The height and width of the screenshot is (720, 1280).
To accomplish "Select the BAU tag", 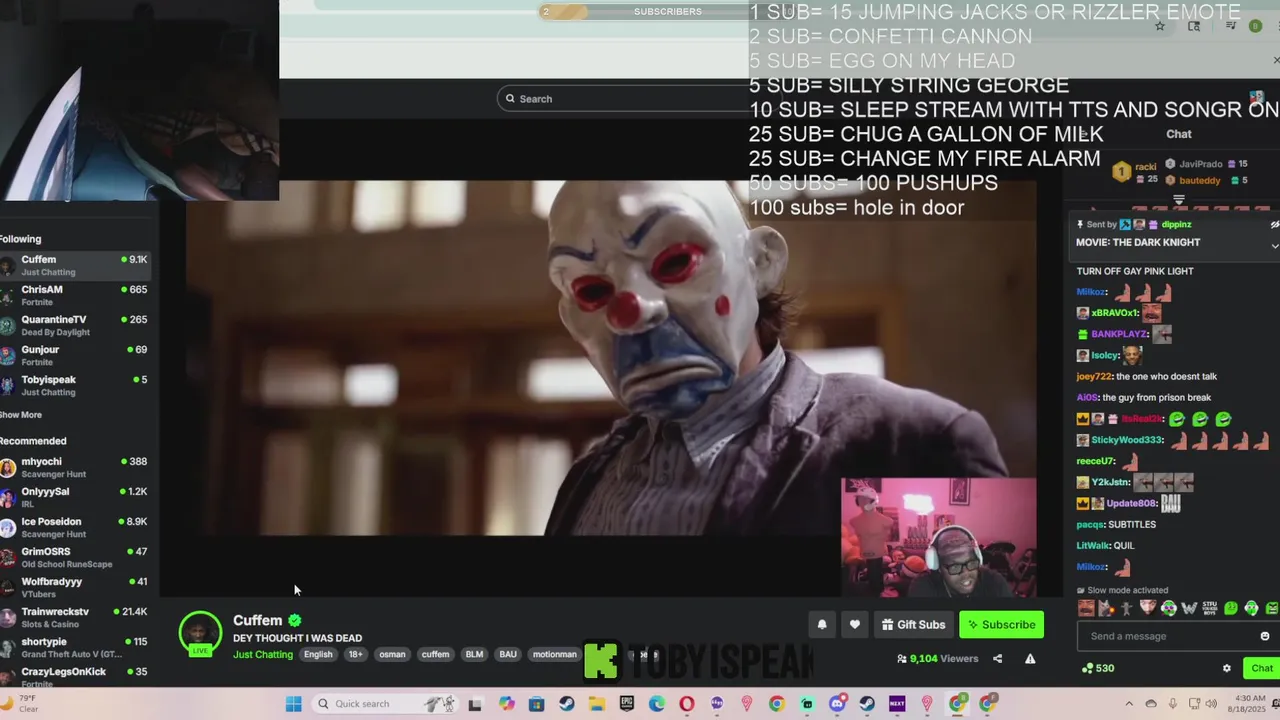I will (508, 655).
